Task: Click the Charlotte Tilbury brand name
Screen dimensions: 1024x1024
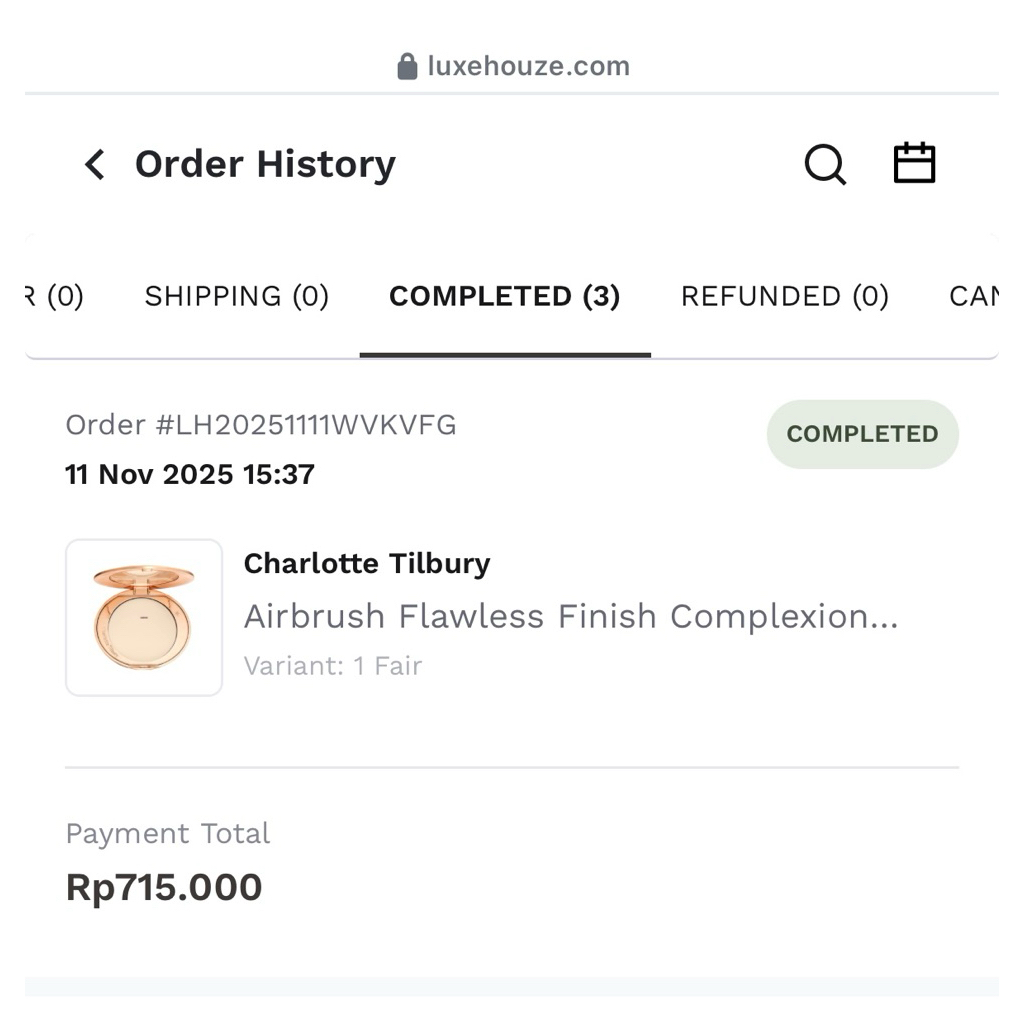Action: tap(367, 564)
